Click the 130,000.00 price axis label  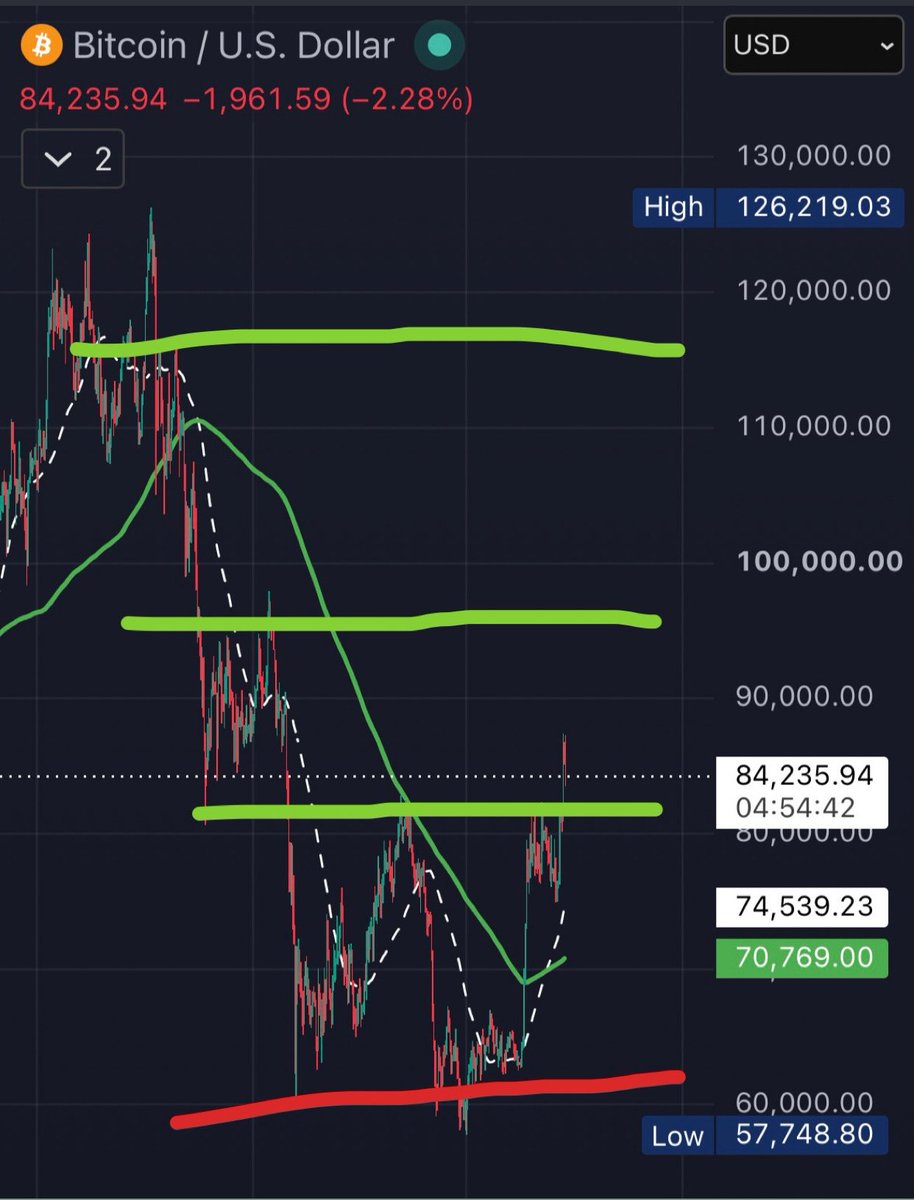pos(813,155)
